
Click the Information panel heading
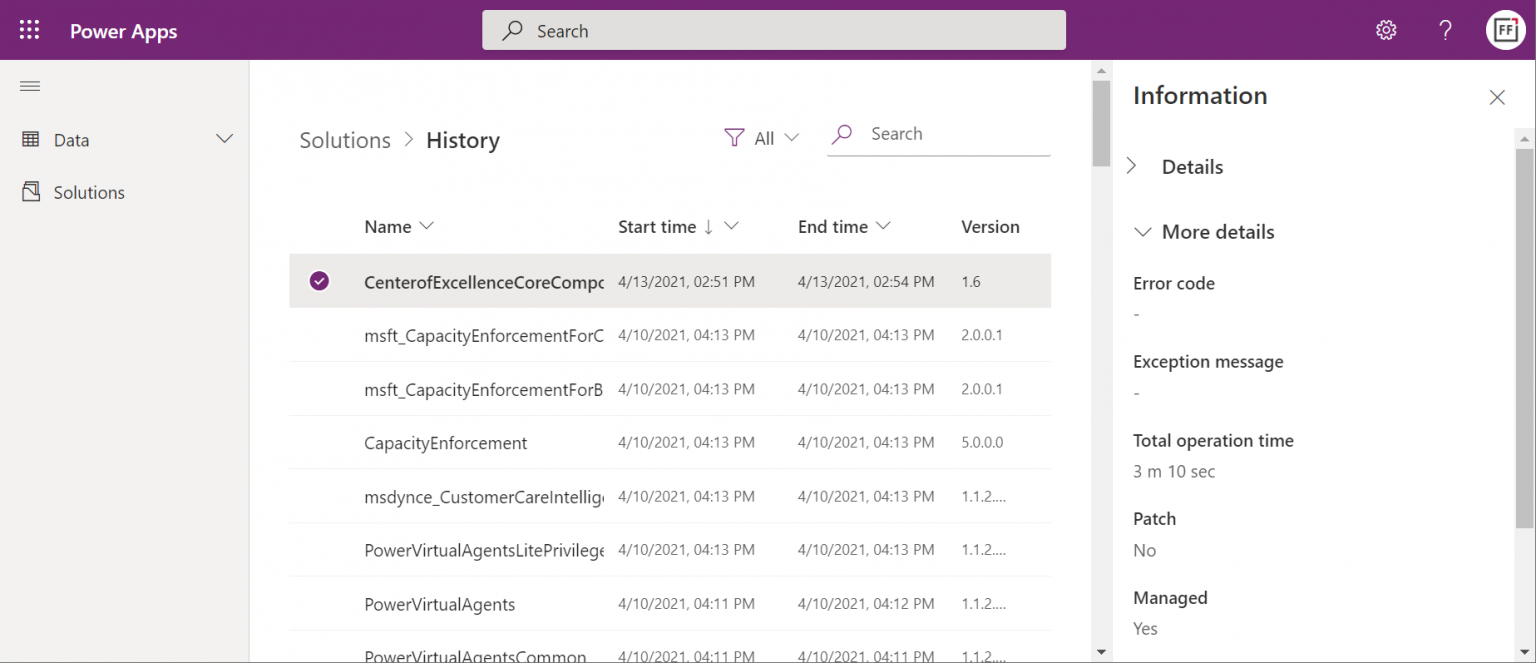coord(1200,96)
